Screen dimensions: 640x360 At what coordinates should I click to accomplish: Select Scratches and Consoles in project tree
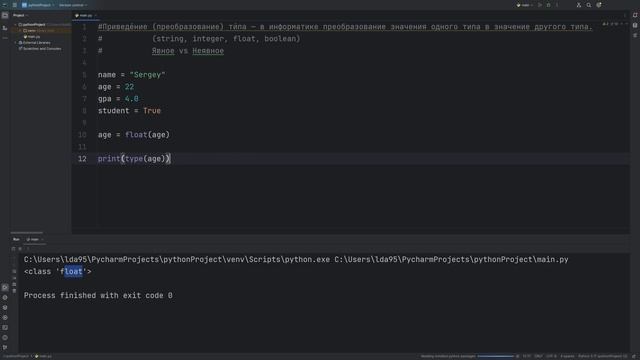click(40, 49)
